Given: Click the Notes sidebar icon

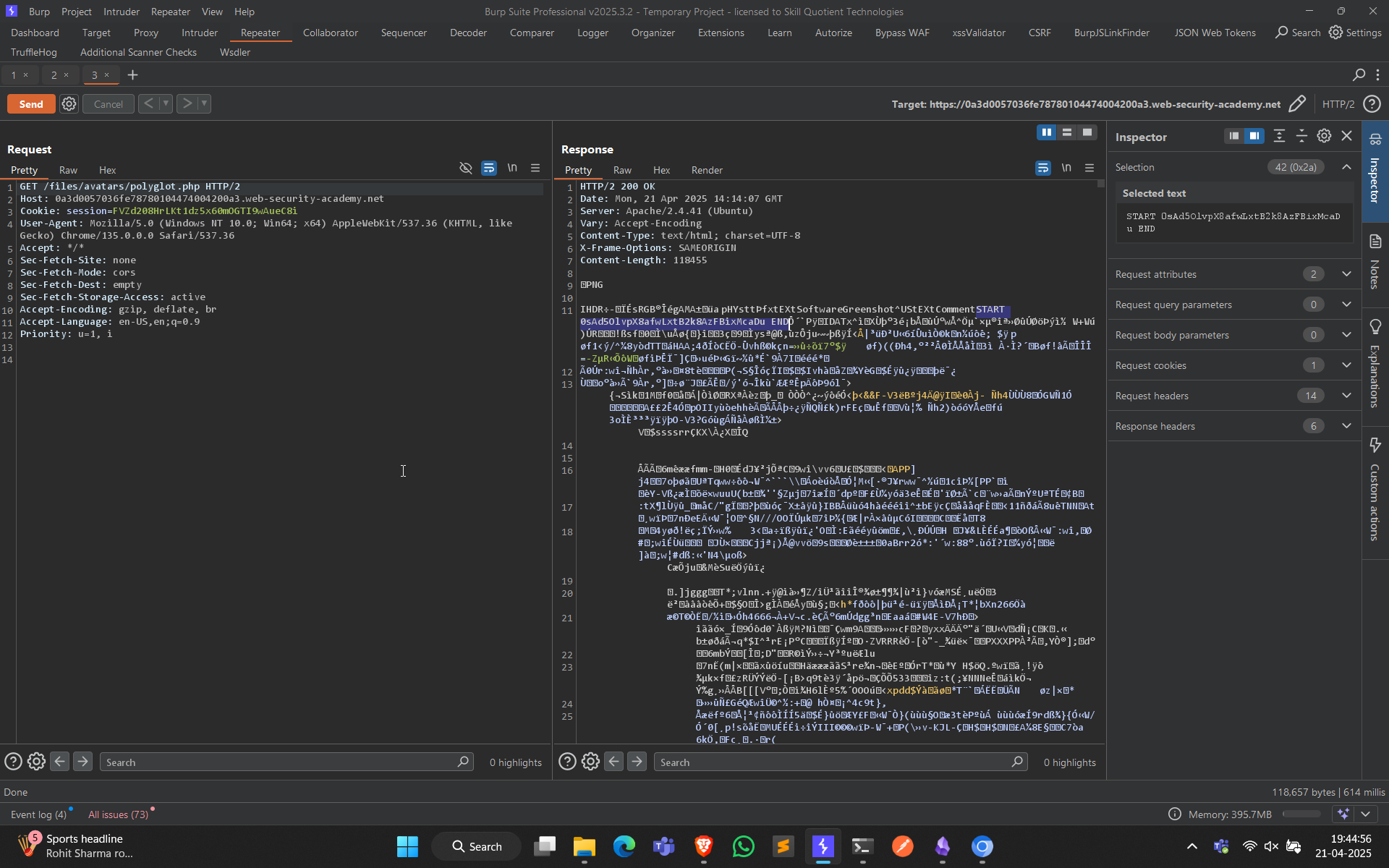Looking at the screenshot, I should tap(1375, 242).
